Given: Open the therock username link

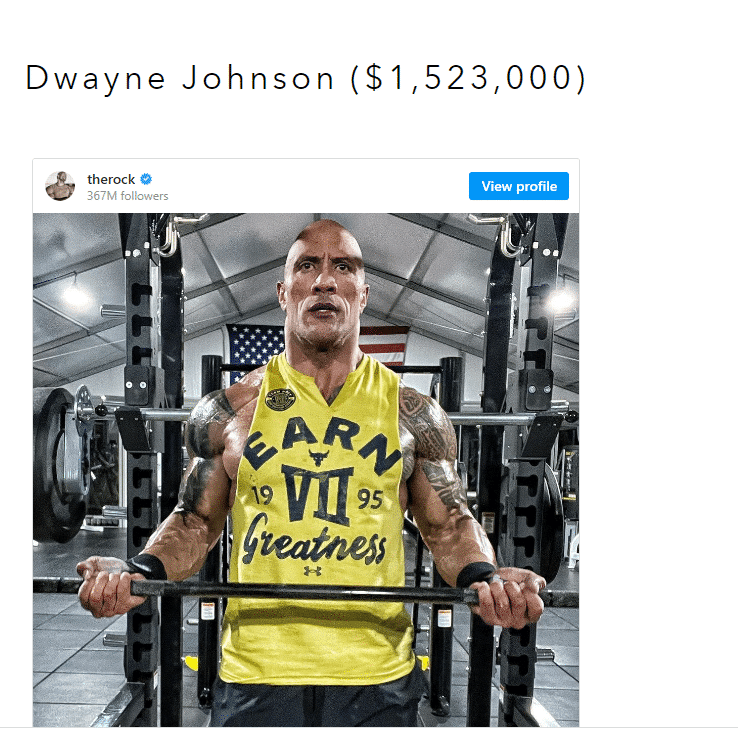Looking at the screenshot, I should 111,179.
